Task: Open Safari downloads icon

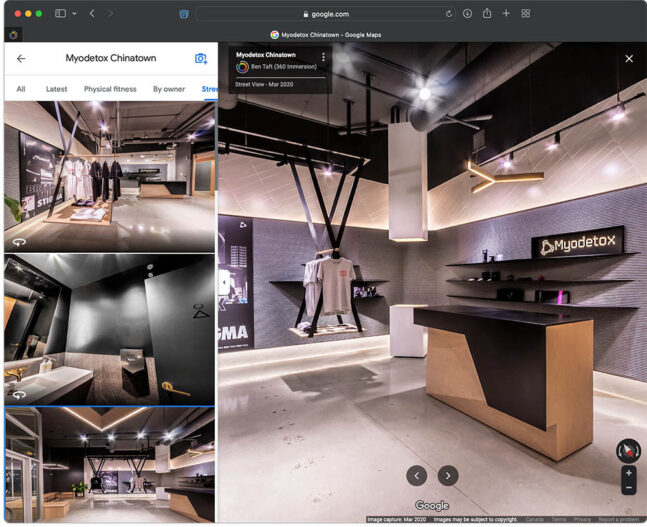Action: coord(467,14)
